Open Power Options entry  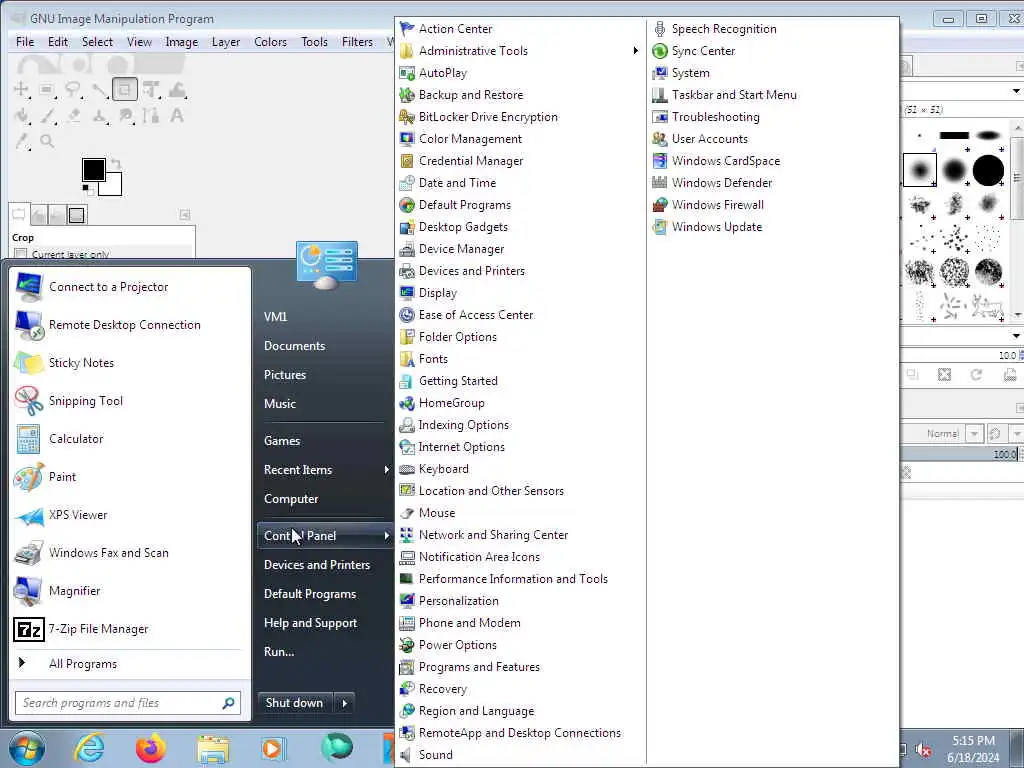457,645
